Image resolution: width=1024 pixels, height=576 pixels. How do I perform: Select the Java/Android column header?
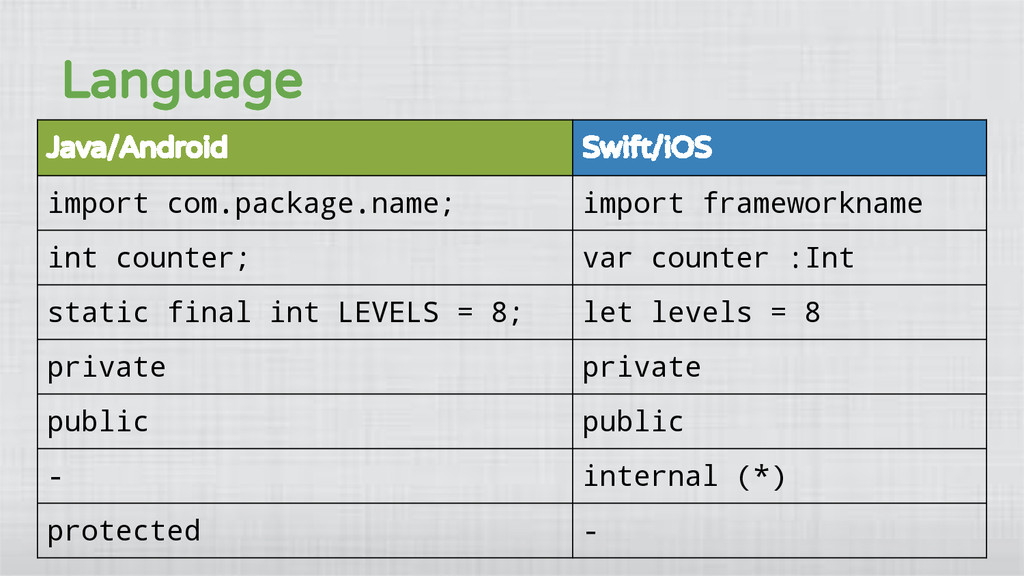(x=305, y=148)
